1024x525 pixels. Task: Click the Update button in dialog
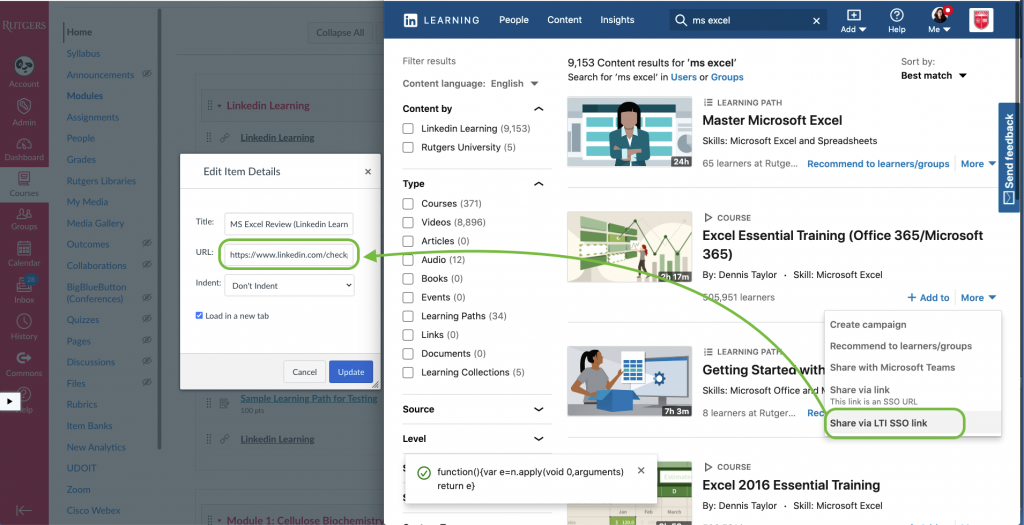click(351, 372)
